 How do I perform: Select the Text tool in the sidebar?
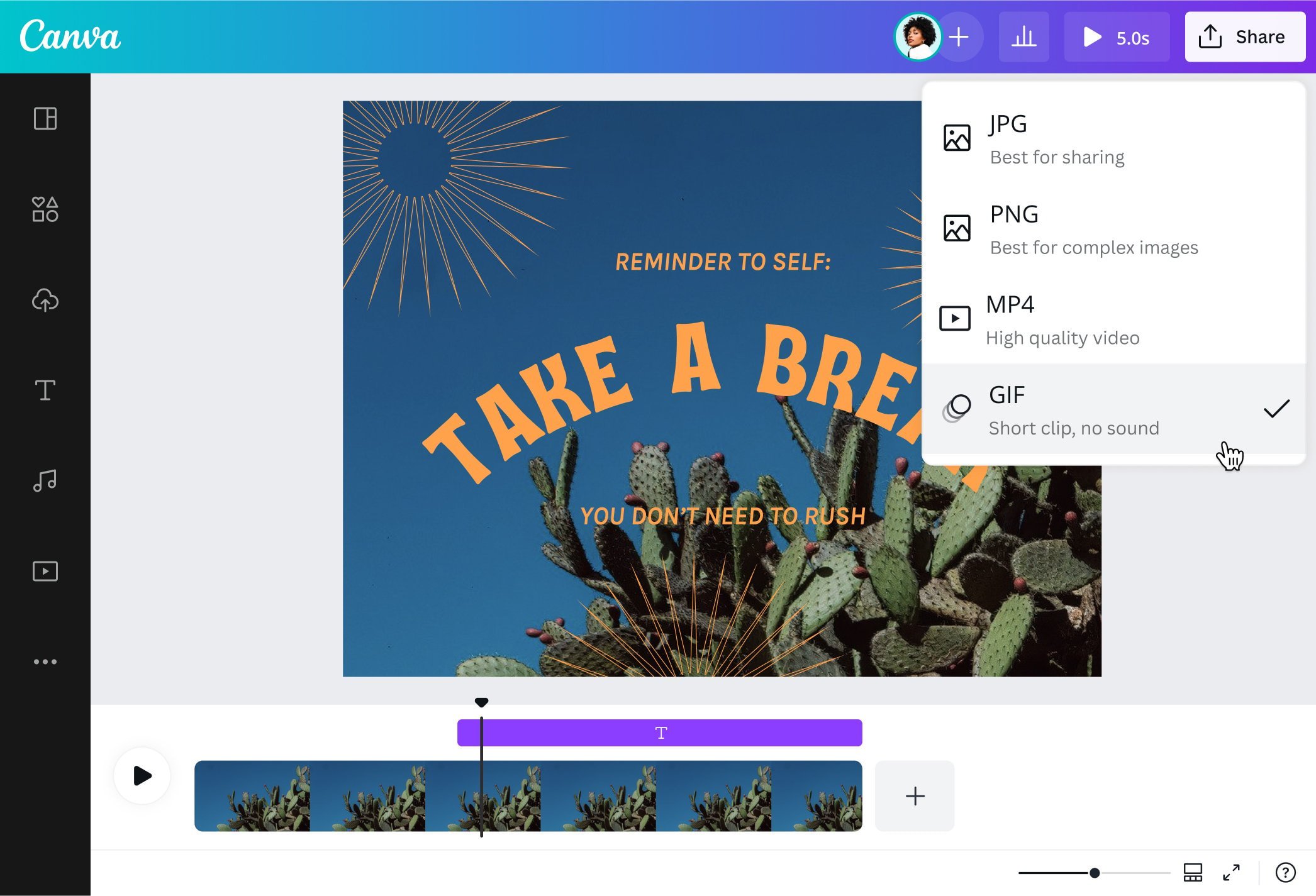coord(45,390)
